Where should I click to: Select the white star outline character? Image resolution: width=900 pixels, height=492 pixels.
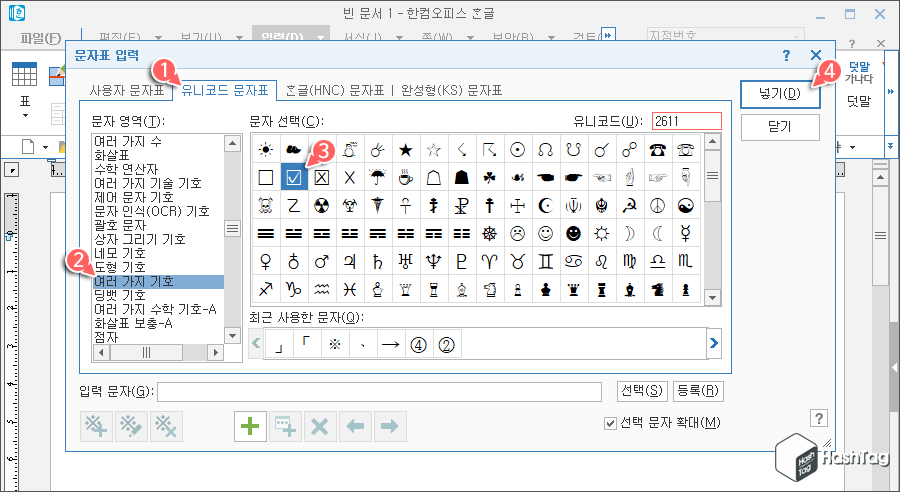(x=434, y=150)
